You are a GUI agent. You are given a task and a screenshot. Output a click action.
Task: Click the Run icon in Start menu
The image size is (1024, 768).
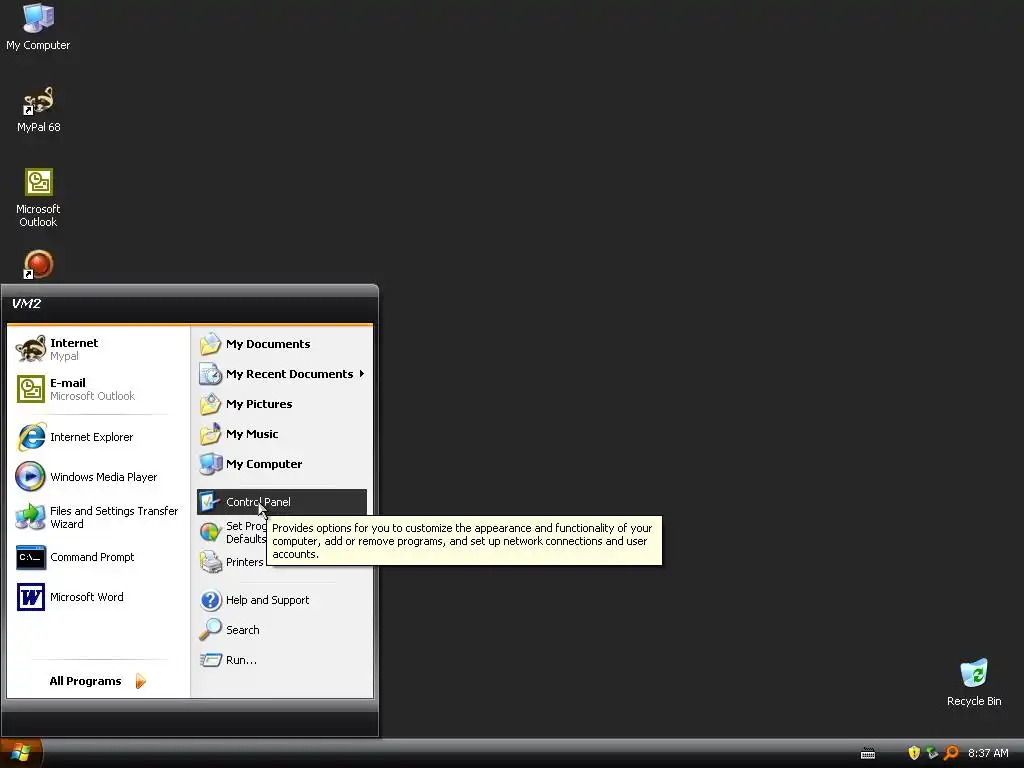coord(210,660)
